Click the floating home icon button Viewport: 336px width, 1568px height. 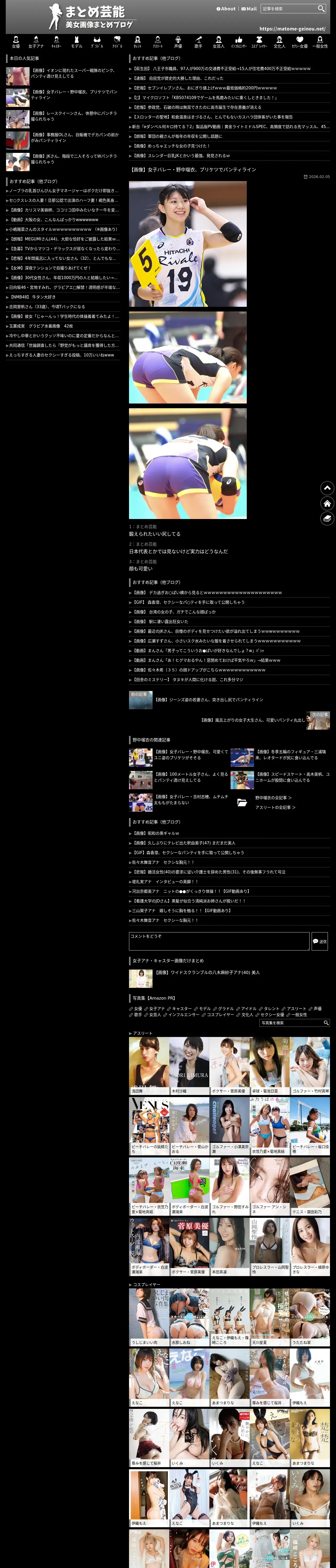[x=327, y=503]
